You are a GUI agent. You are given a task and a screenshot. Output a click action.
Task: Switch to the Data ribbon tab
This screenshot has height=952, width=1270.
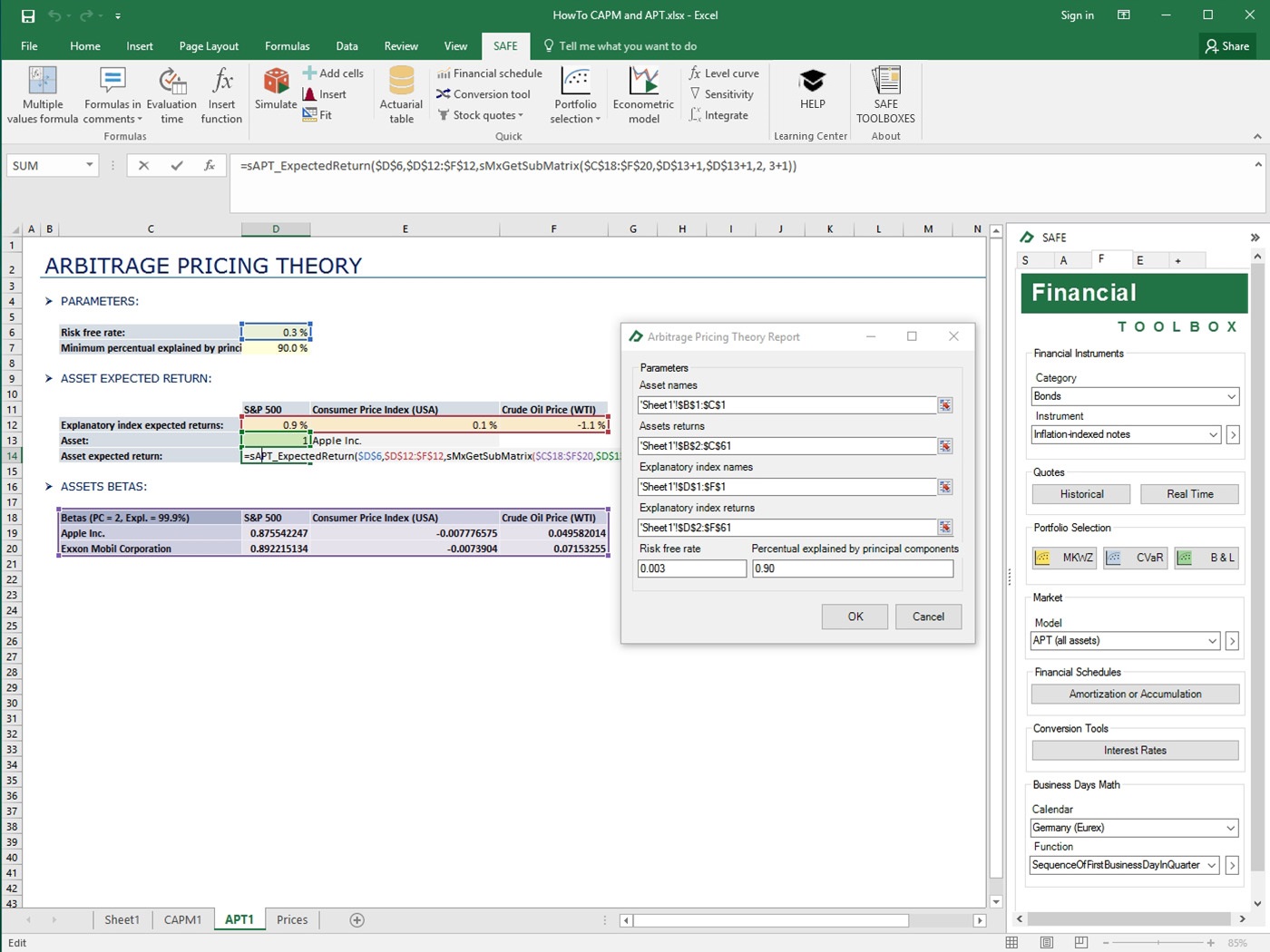coord(347,46)
